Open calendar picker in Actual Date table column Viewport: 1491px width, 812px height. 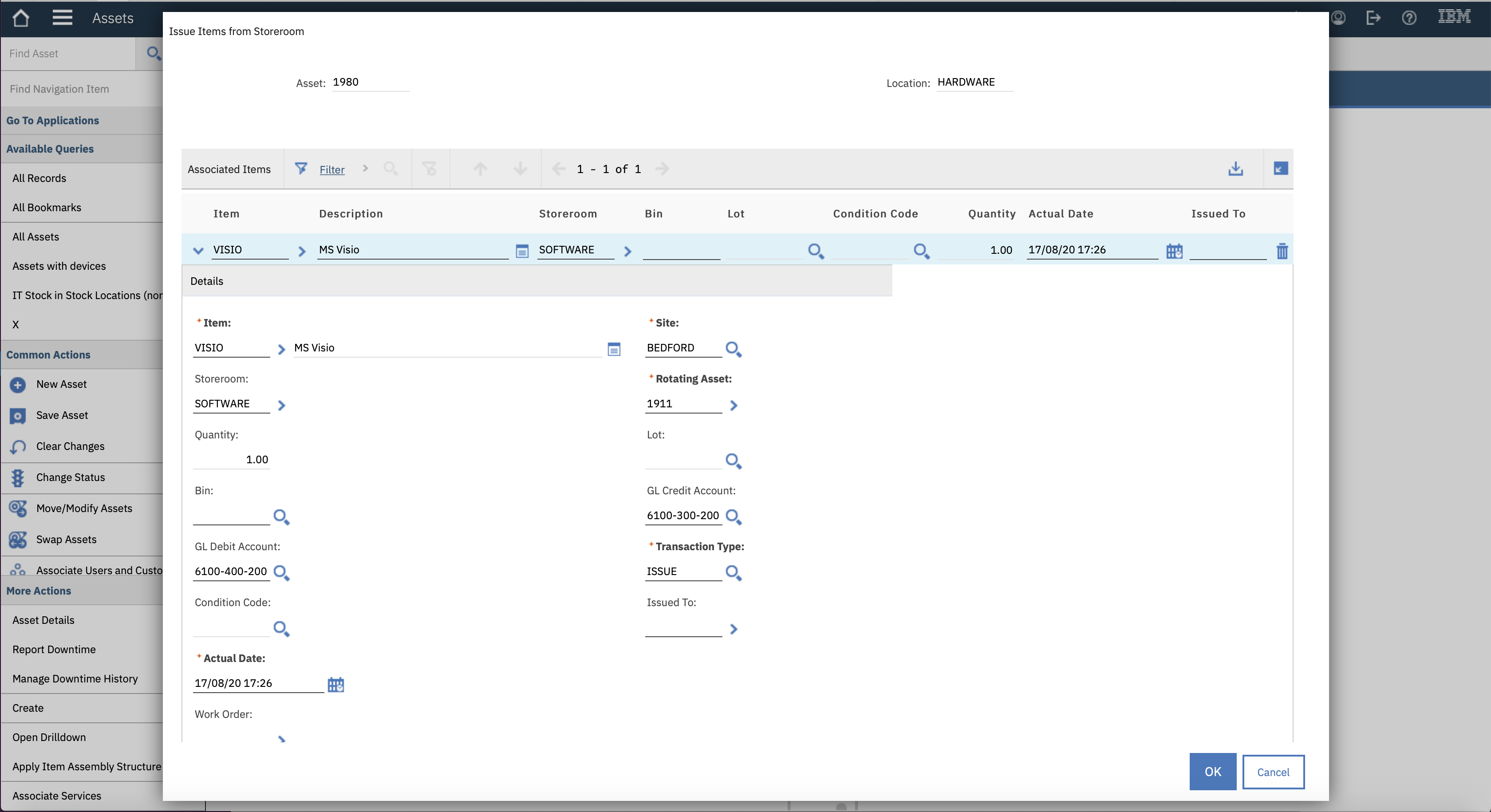pos(1174,251)
